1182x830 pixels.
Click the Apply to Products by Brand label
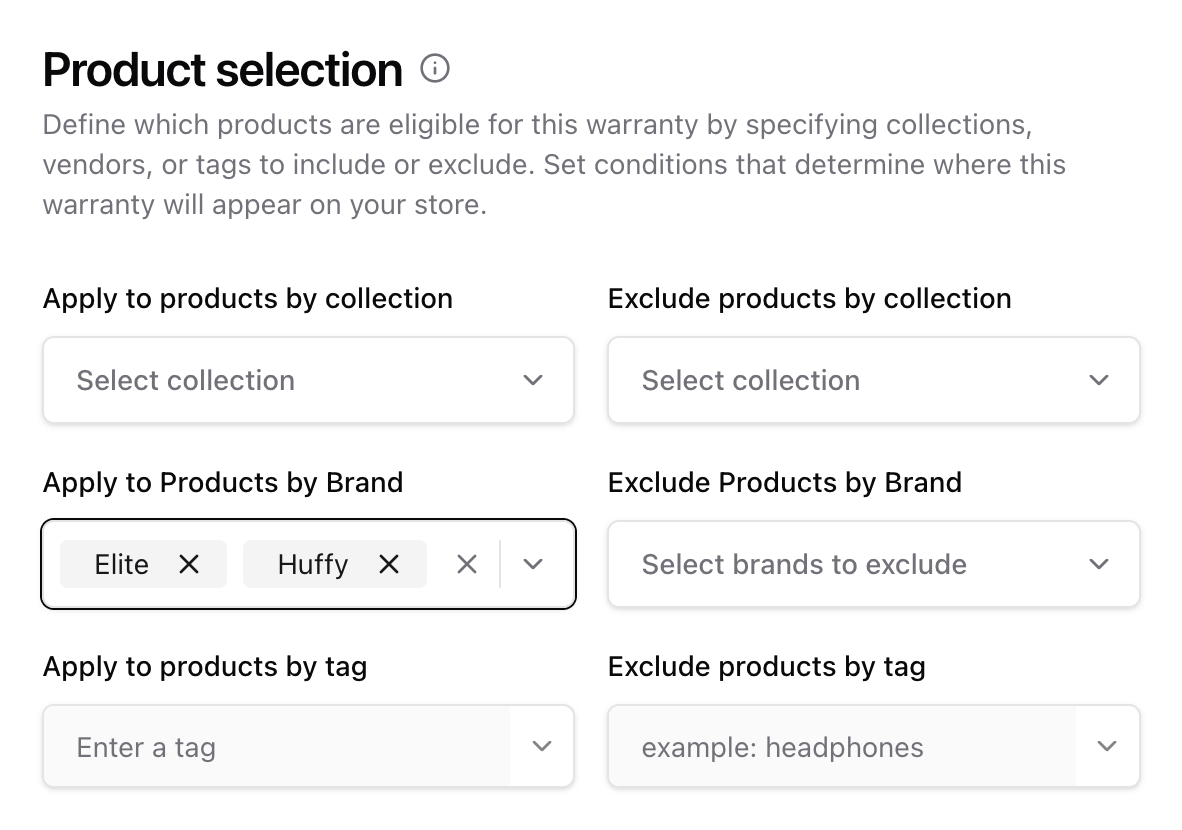coord(223,482)
